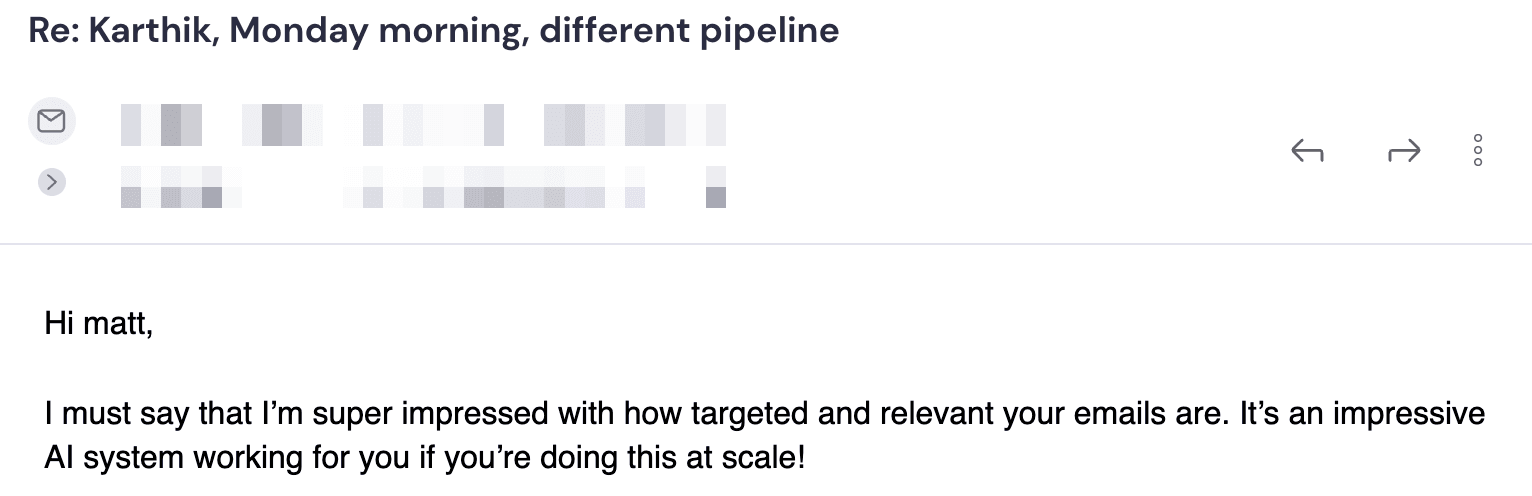The image size is (1532, 496).
Task: Expand message details with the chevron
Action: tap(51, 182)
